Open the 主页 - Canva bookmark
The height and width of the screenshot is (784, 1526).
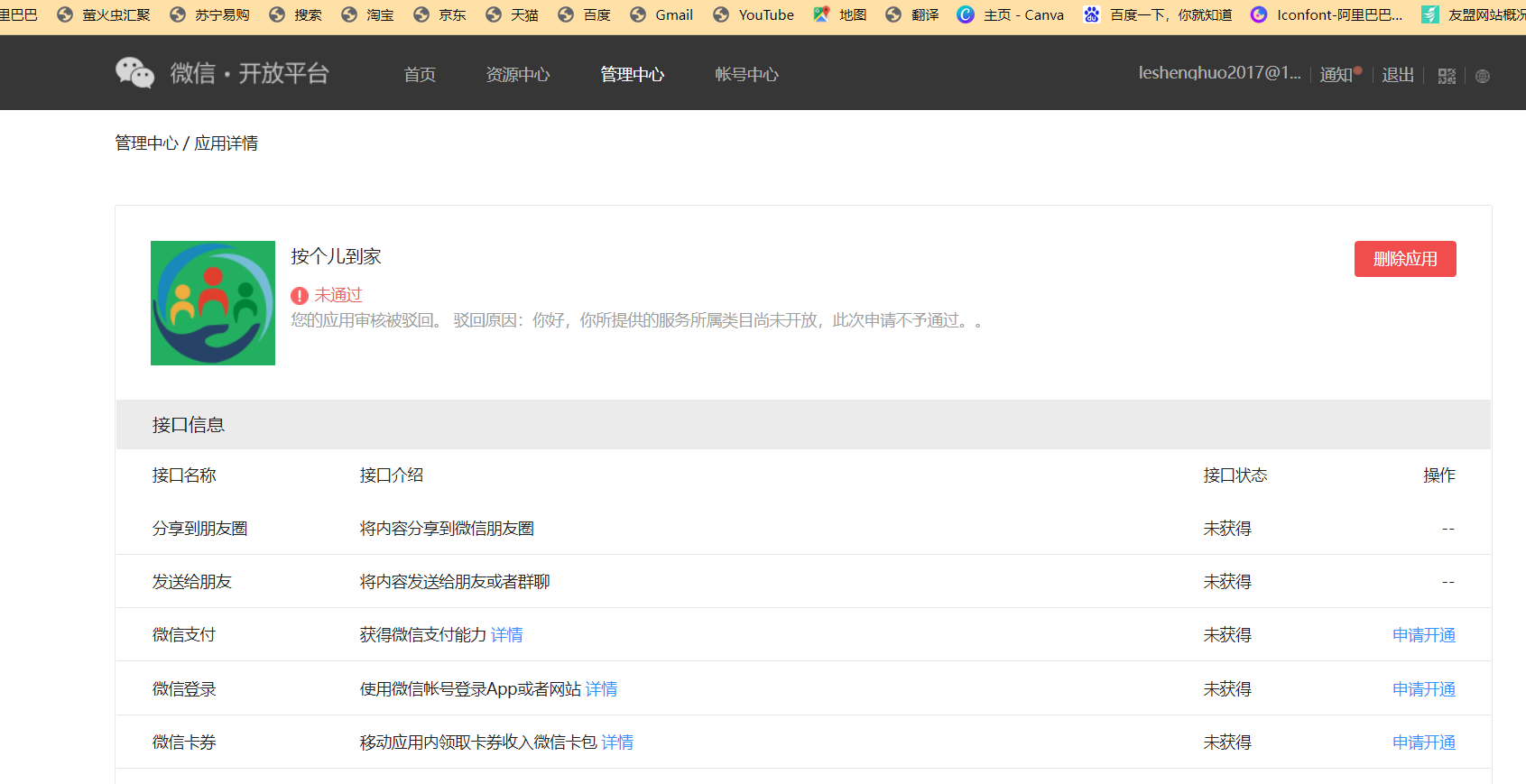coord(1011,14)
